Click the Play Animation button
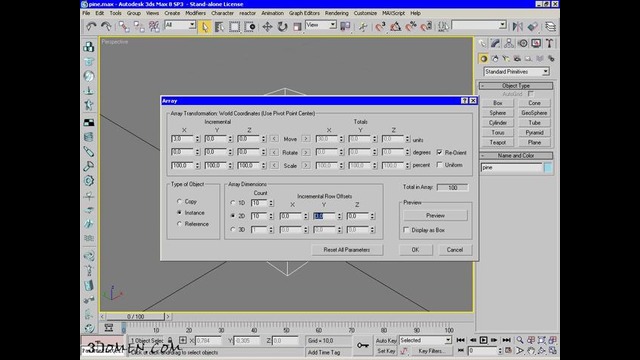The image size is (640, 360). click(483, 340)
